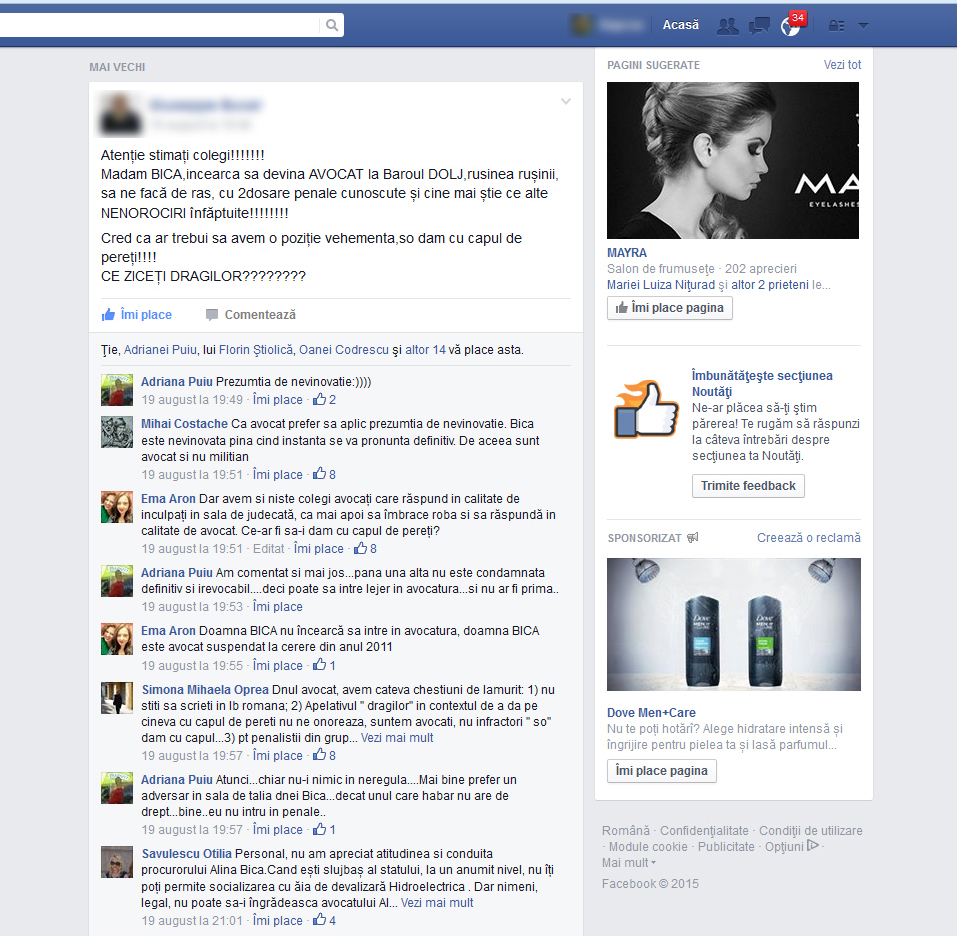Go to Acasă in the top bar
957x936 pixels.
pyautogui.click(x=681, y=25)
